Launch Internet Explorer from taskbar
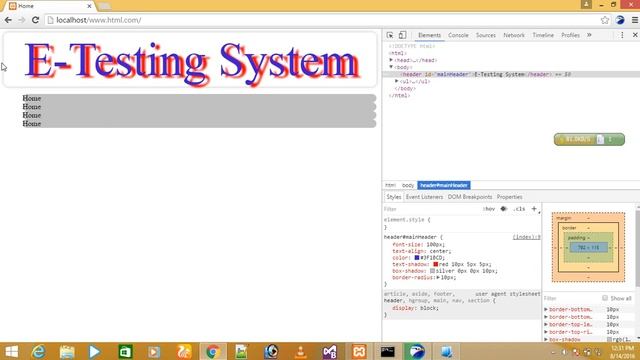 pos(39,351)
